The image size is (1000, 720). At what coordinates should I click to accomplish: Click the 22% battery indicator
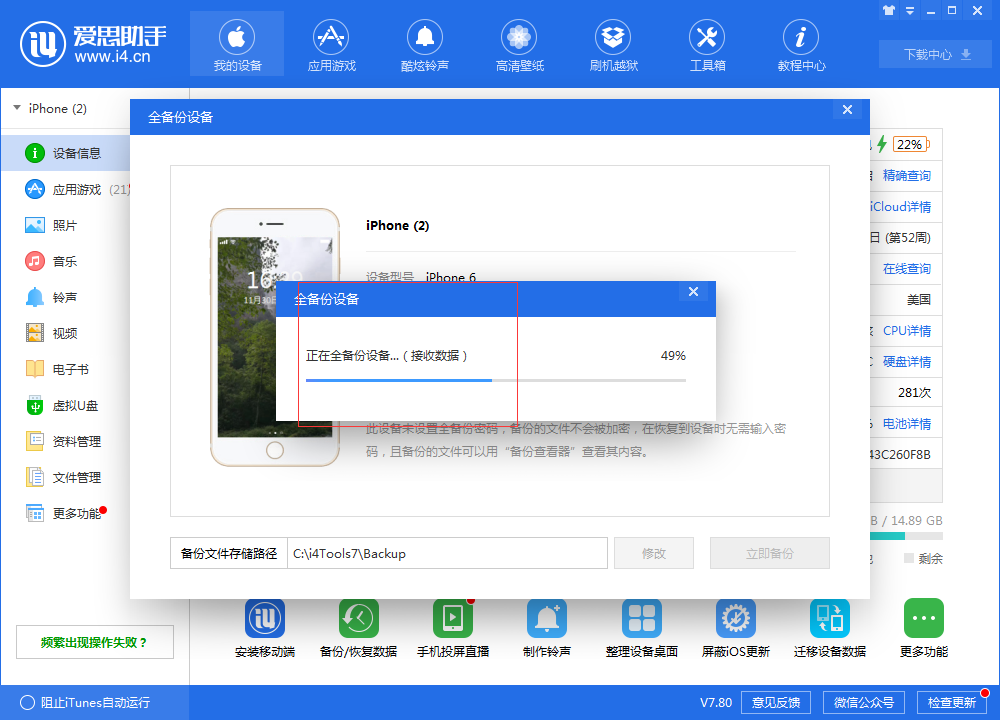point(910,144)
